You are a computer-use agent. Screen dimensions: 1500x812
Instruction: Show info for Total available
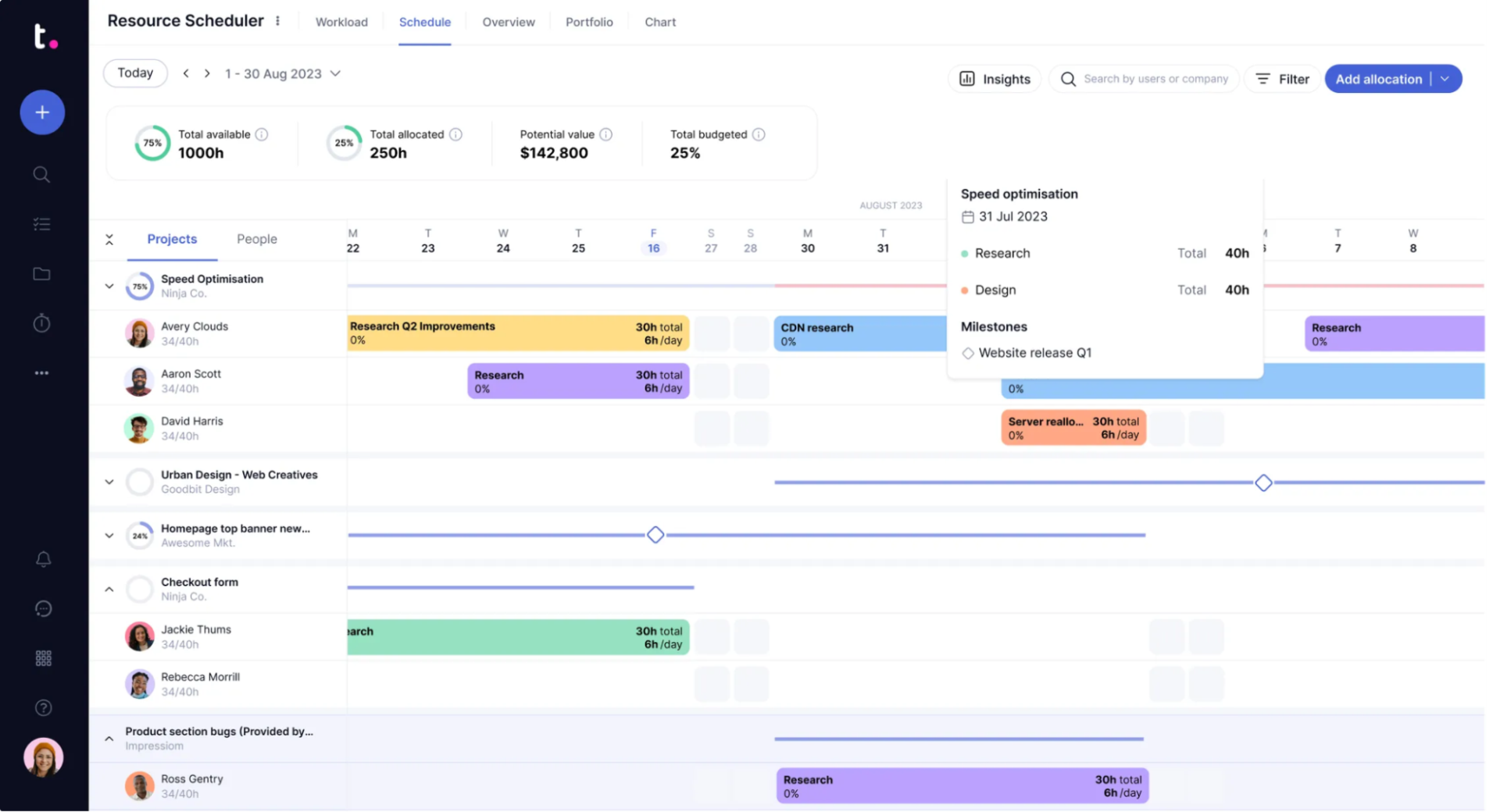[x=262, y=134]
